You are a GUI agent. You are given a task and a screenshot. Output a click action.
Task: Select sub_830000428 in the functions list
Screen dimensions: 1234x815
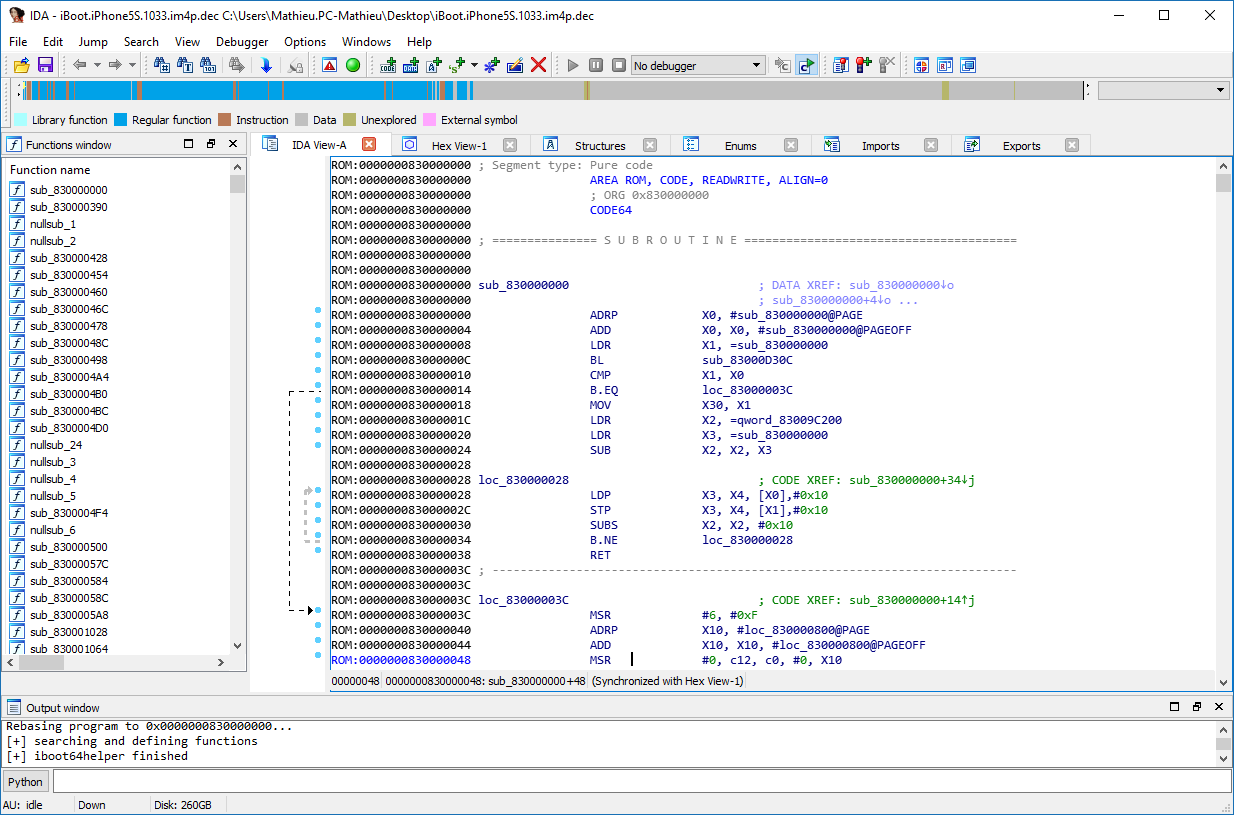tap(69, 258)
